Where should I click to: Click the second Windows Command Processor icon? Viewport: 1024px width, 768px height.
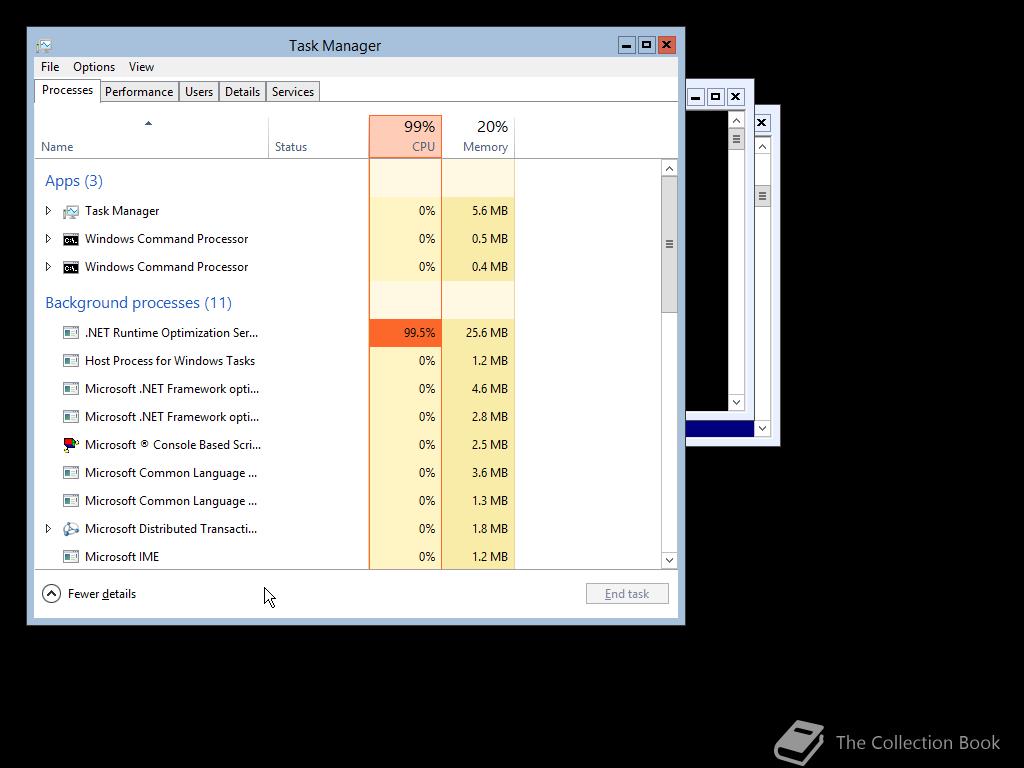point(71,268)
